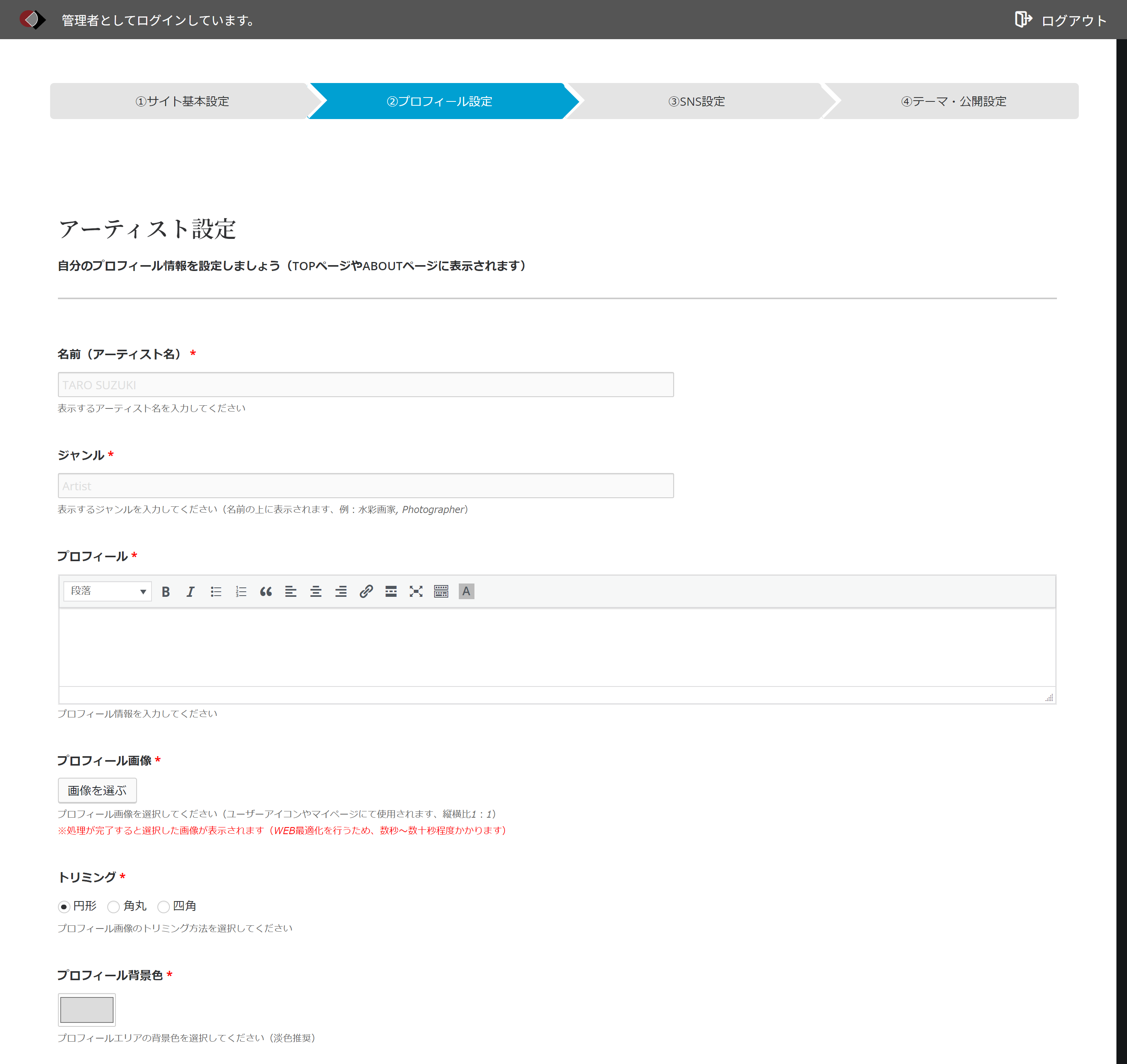Toggle italic formatting in profile editor
This screenshot has width=1127, height=1064.
[191, 592]
